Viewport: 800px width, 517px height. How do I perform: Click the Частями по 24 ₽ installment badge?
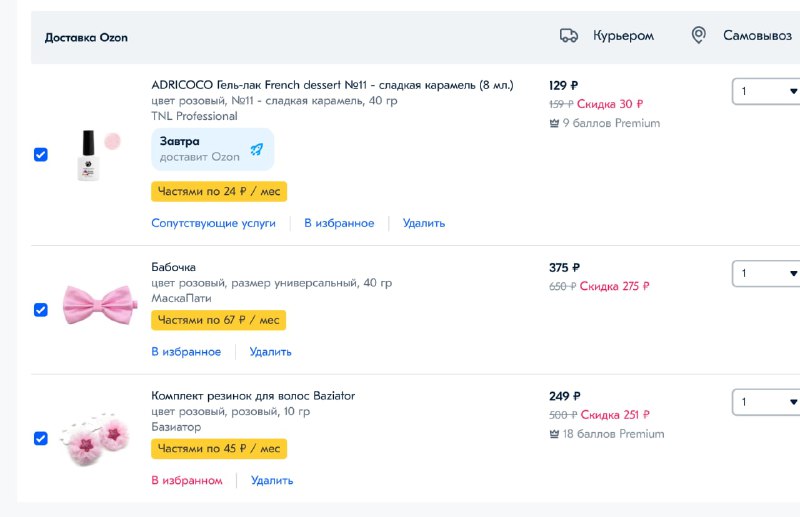click(x=219, y=191)
